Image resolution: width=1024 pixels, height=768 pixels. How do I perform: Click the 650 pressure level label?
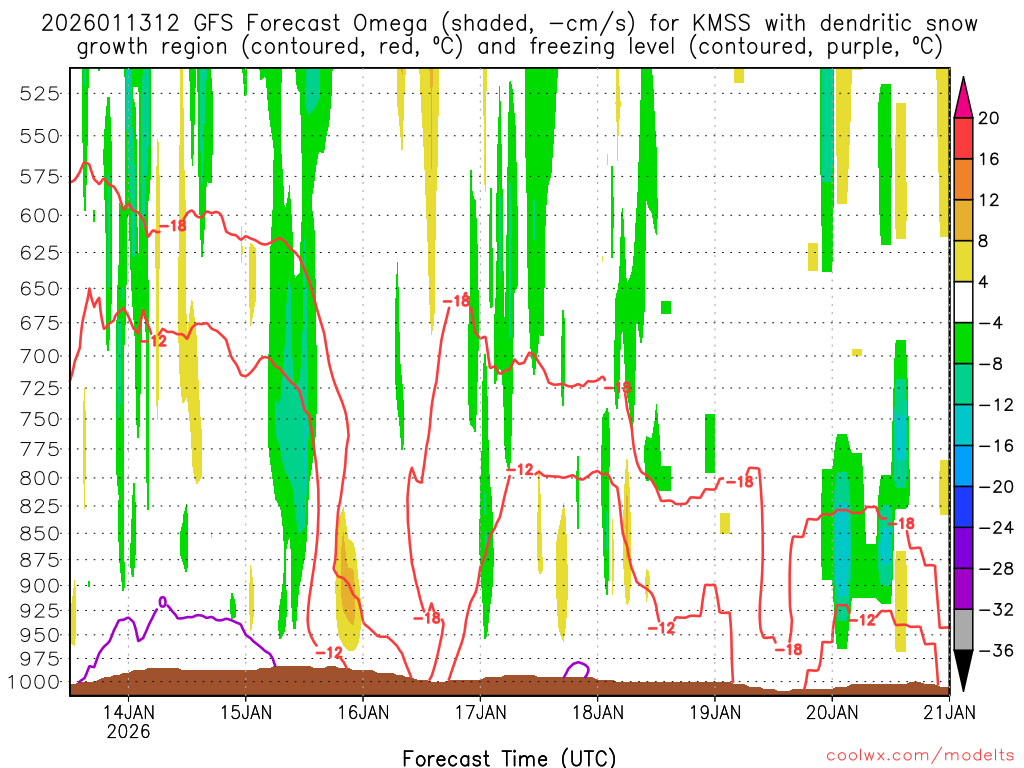(39, 289)
